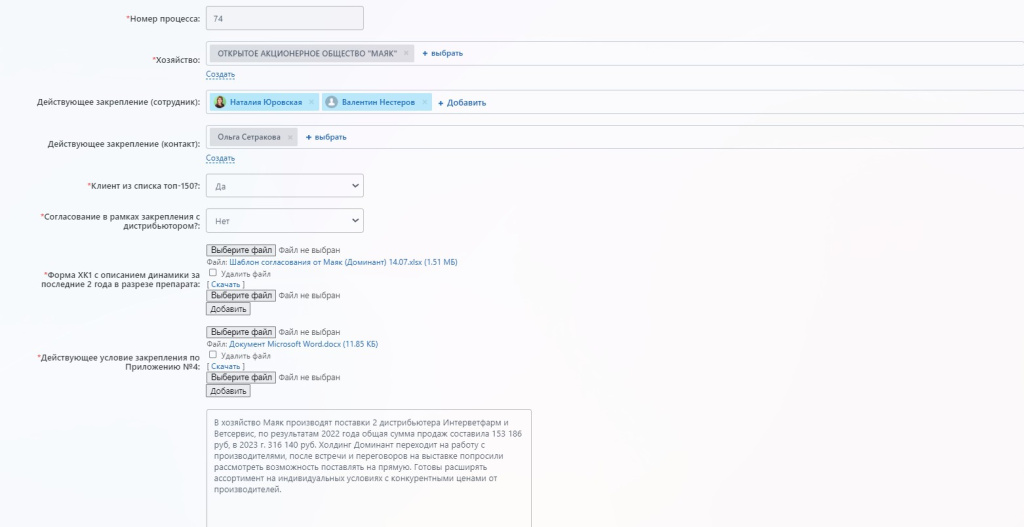Screen dimensions: 1024x527
Task: Click the 'Создать' link under Хозяйство
Action: pos(220,75)
